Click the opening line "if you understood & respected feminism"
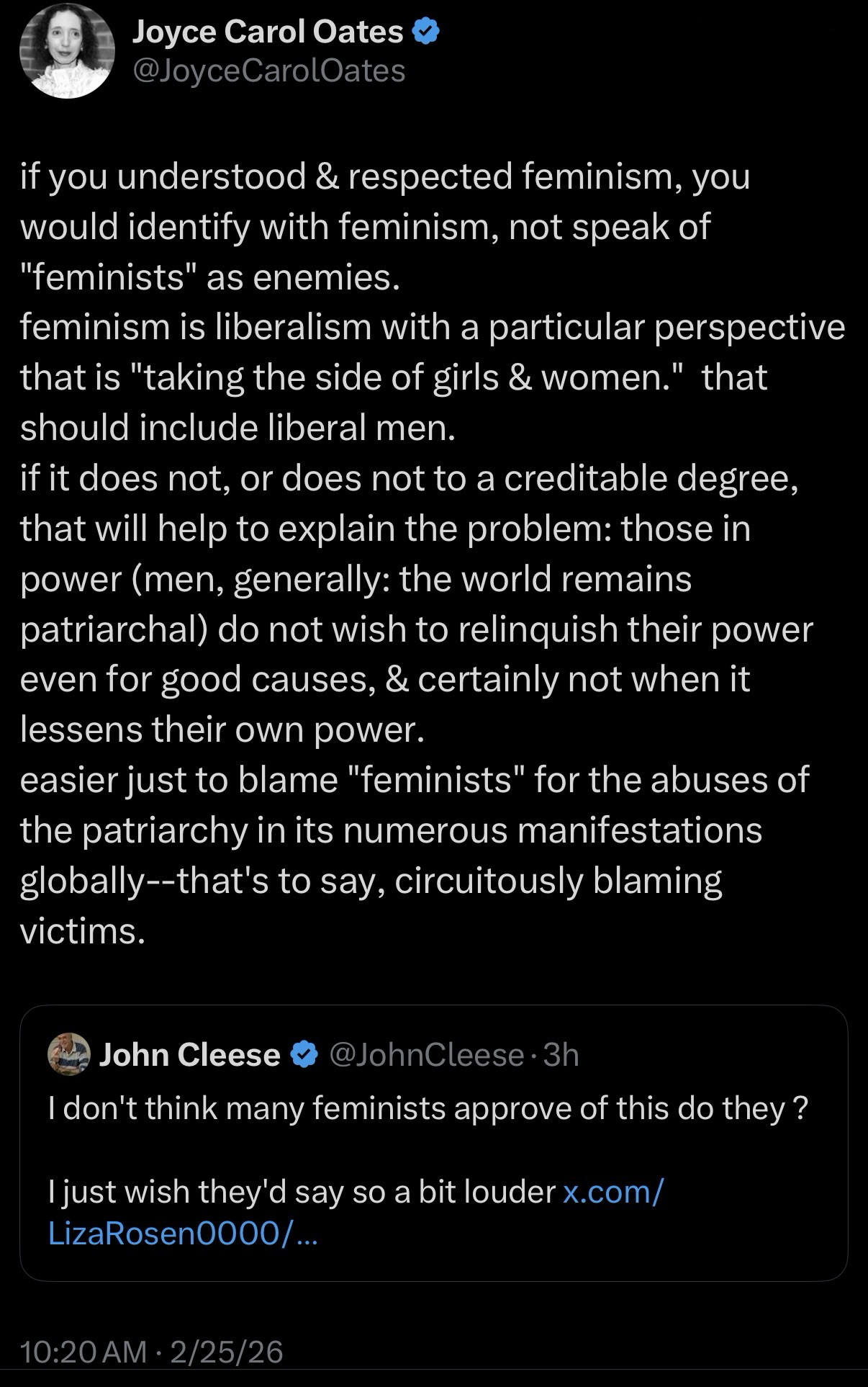 [x=385, y=176]
